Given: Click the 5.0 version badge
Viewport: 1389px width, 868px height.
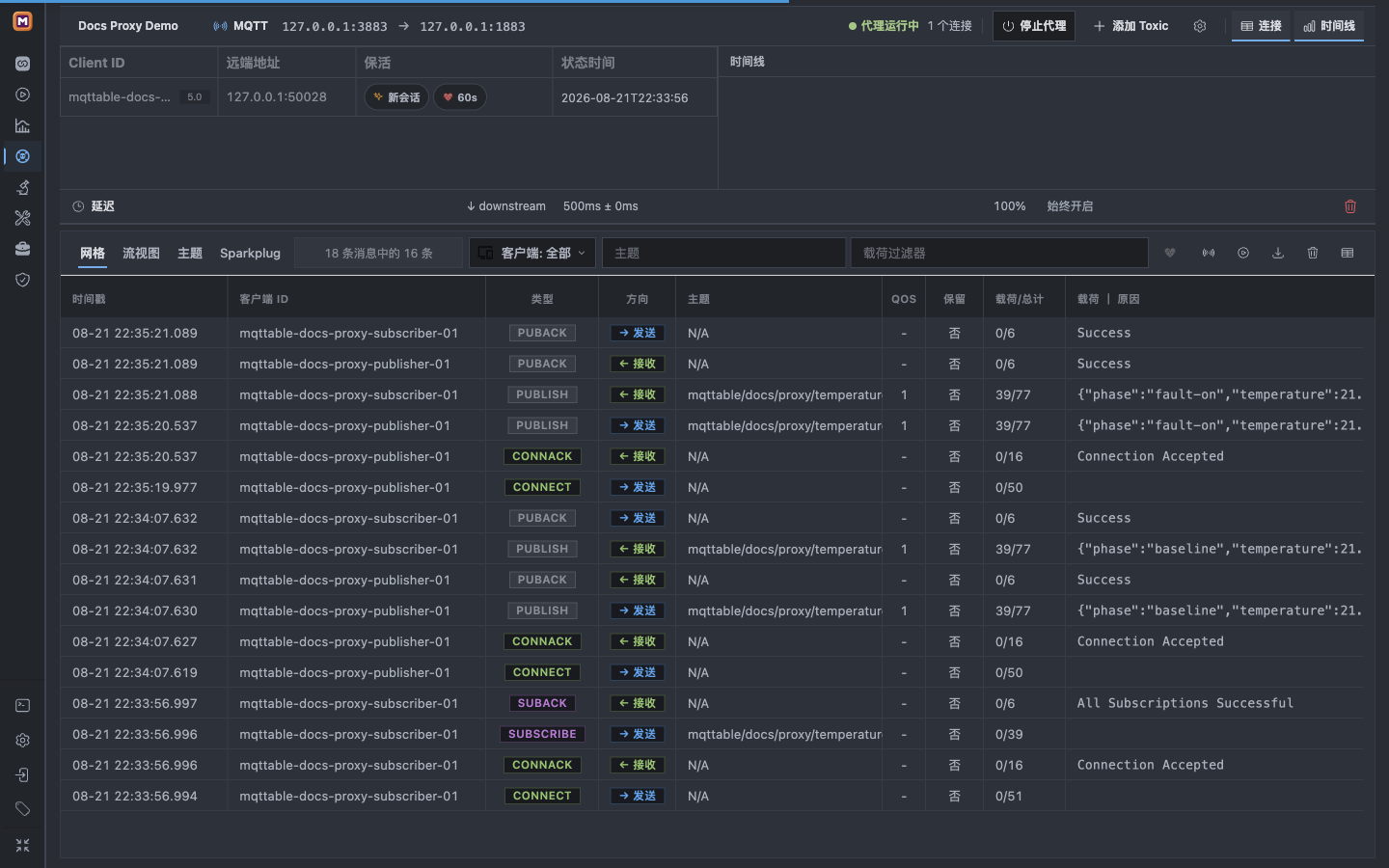Looking at the screenshot, I should [195, 97].
